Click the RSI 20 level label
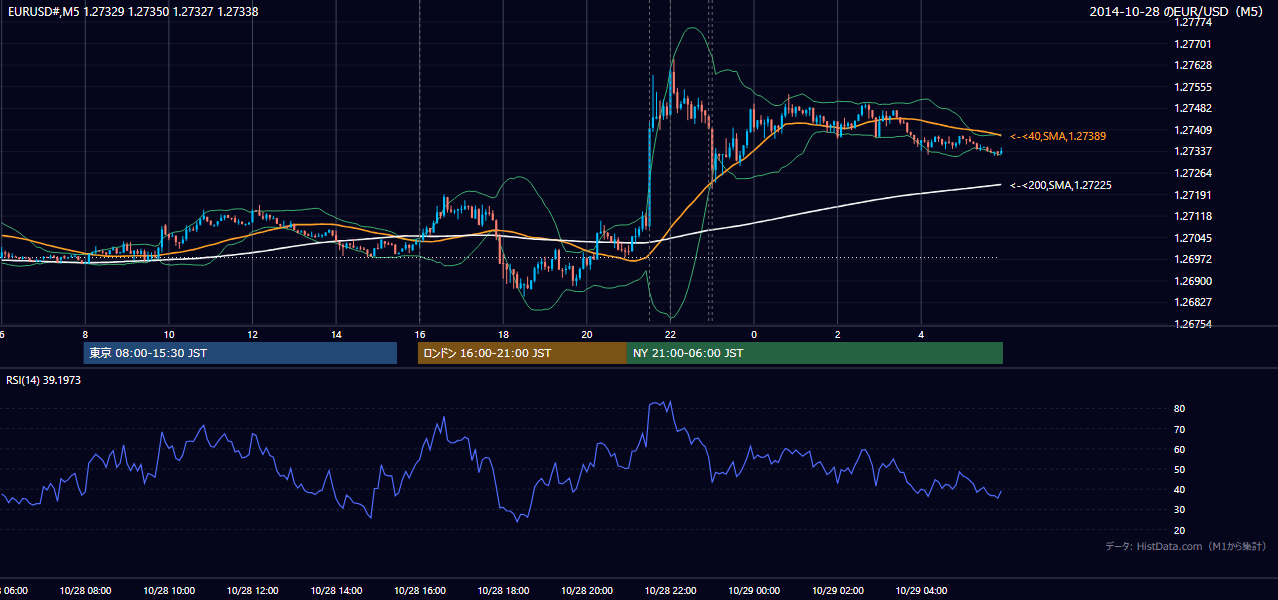The width and height of the screenshot is (1278, 600). pos(1179,530)
